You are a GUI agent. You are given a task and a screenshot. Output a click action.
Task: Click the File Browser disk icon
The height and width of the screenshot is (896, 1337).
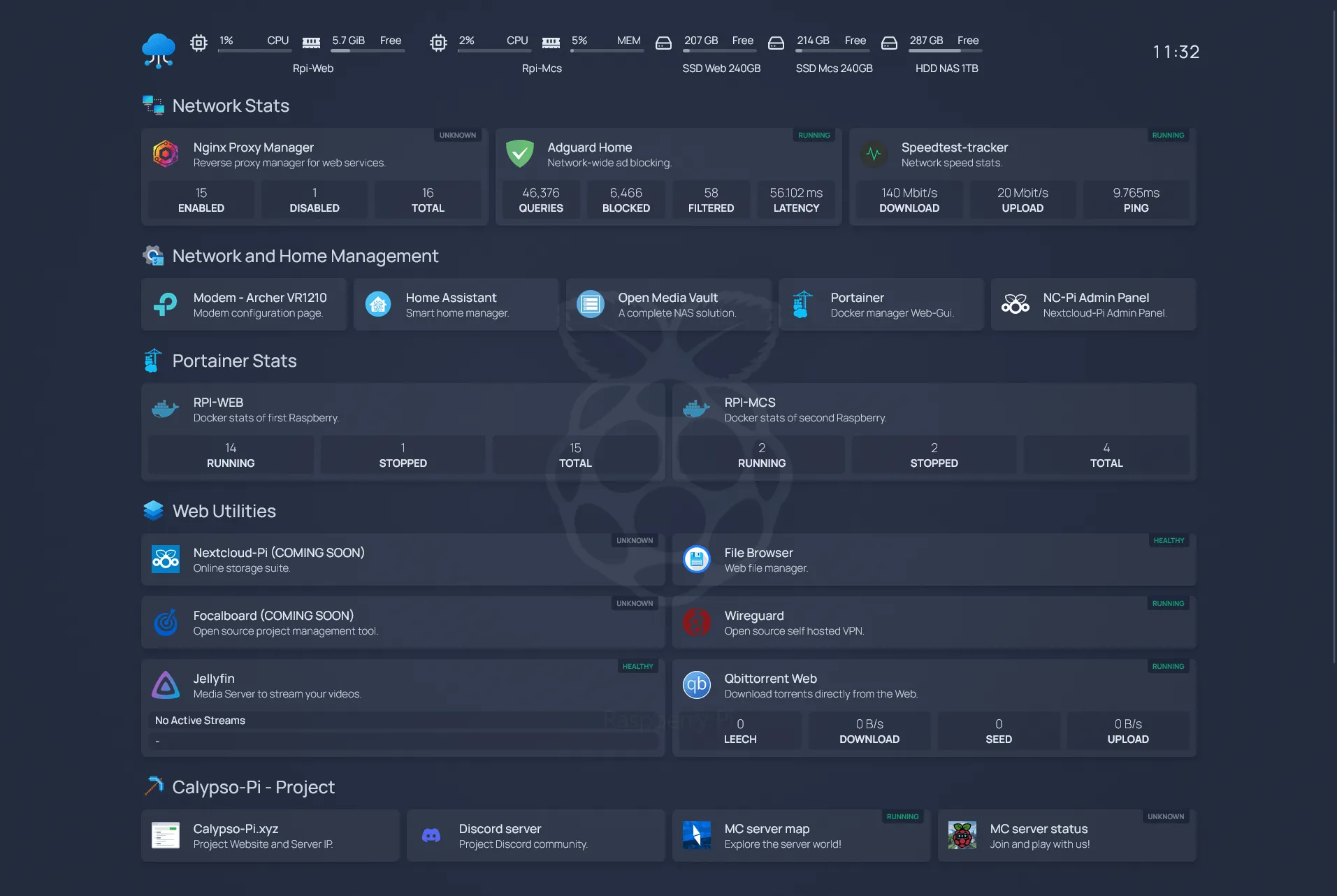[x=696, y=559]
